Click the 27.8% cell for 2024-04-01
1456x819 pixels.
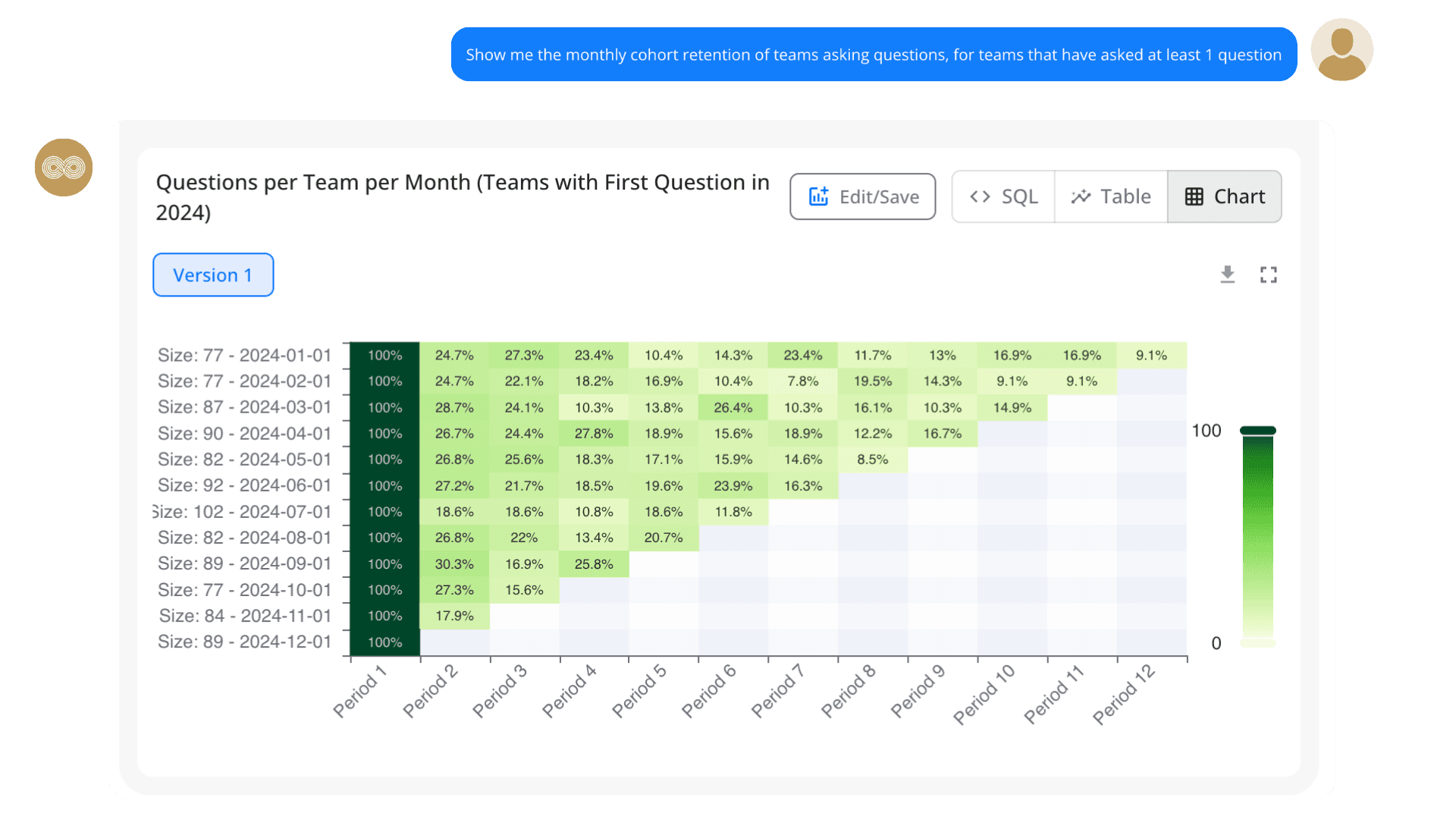point(594,434)
